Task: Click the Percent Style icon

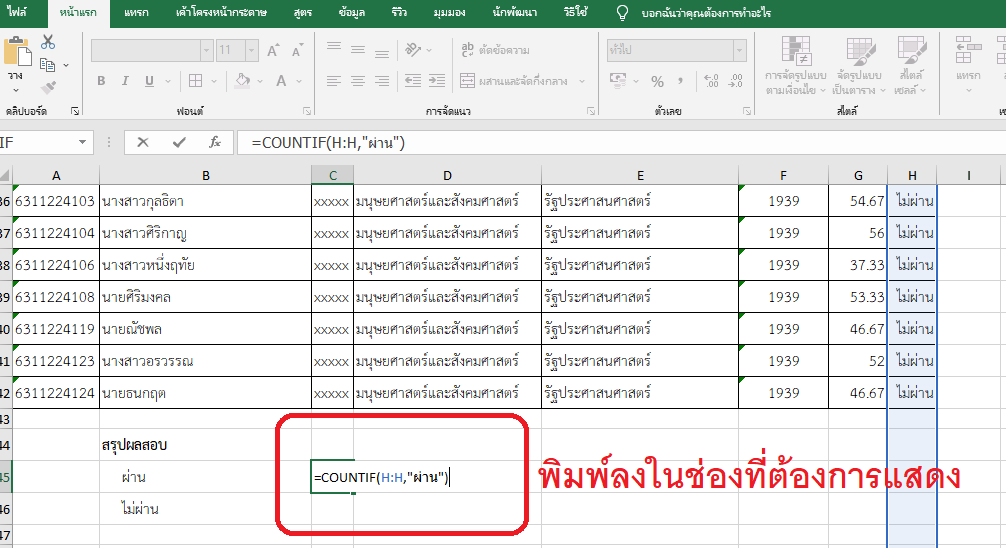Action: click(x=658, y=81)
